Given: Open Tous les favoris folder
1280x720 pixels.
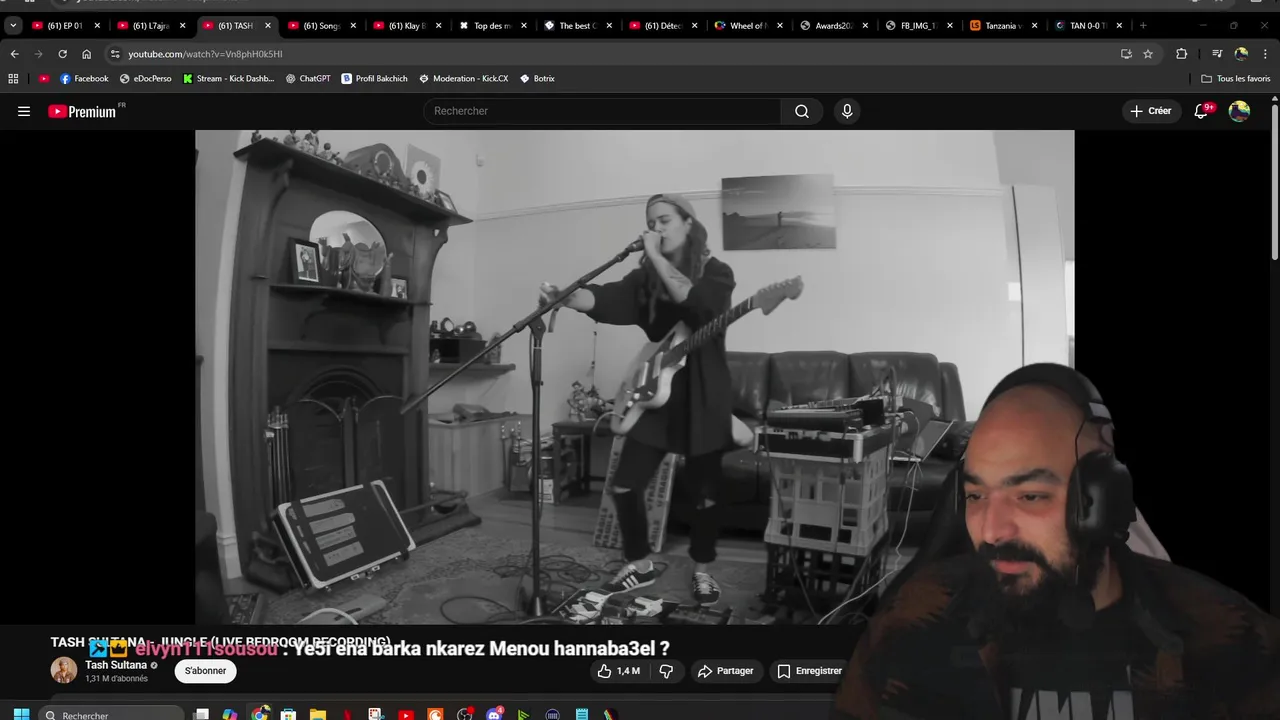Looking at the screenshot, I should coord(1236,78).
